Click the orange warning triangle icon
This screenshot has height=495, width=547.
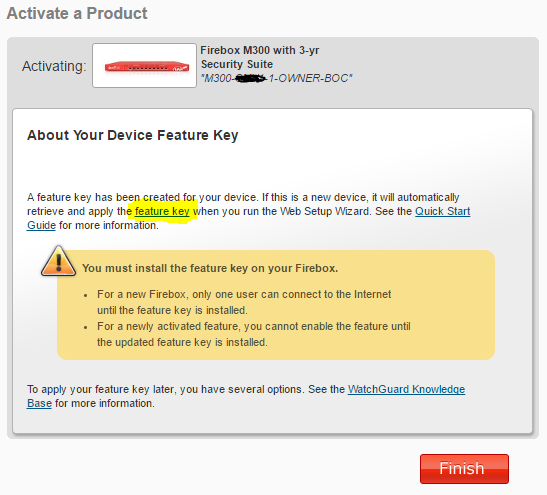(x=58, y=261)
